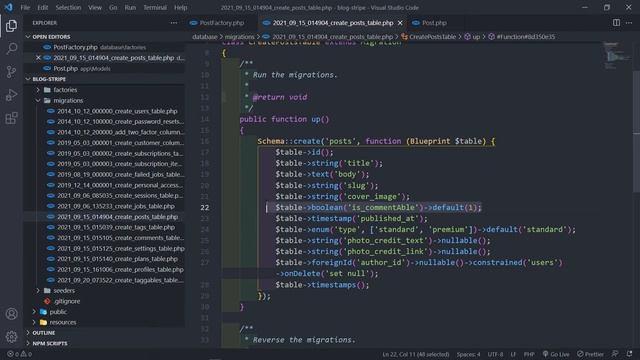The width and height of the screenshot is (640, 360).
Task: Click the database breadcrumb segment
Action: coord(205,37)
